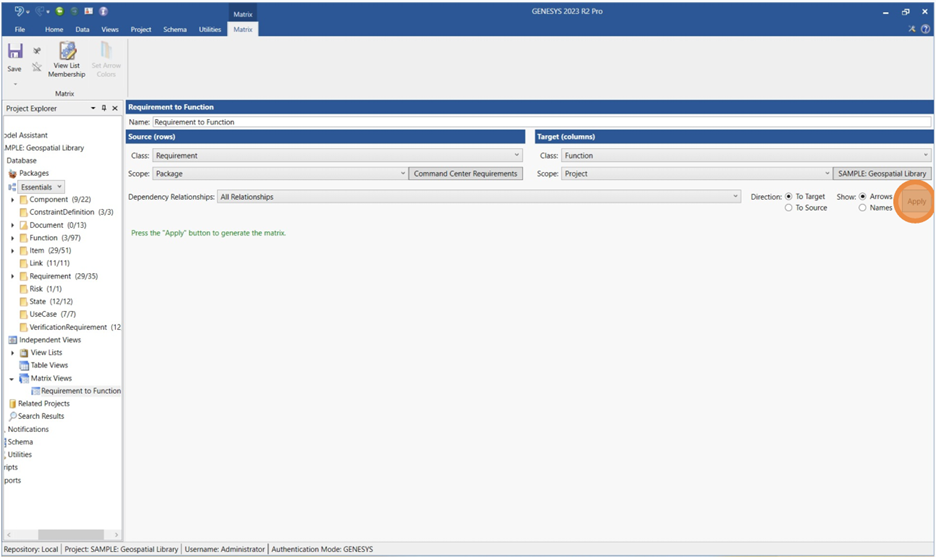Expand the Component folder in the tree
The width and height of the screenshot is (936, 557).
(13, 200)
